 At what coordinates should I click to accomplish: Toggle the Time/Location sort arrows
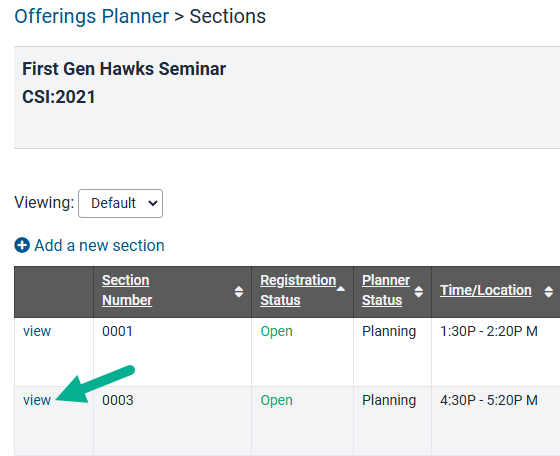coord(549,292)
